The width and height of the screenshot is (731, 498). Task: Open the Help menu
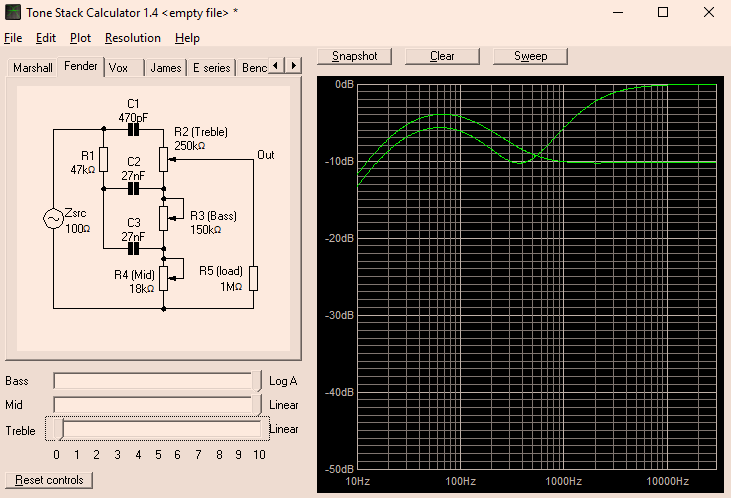(187, 38)
